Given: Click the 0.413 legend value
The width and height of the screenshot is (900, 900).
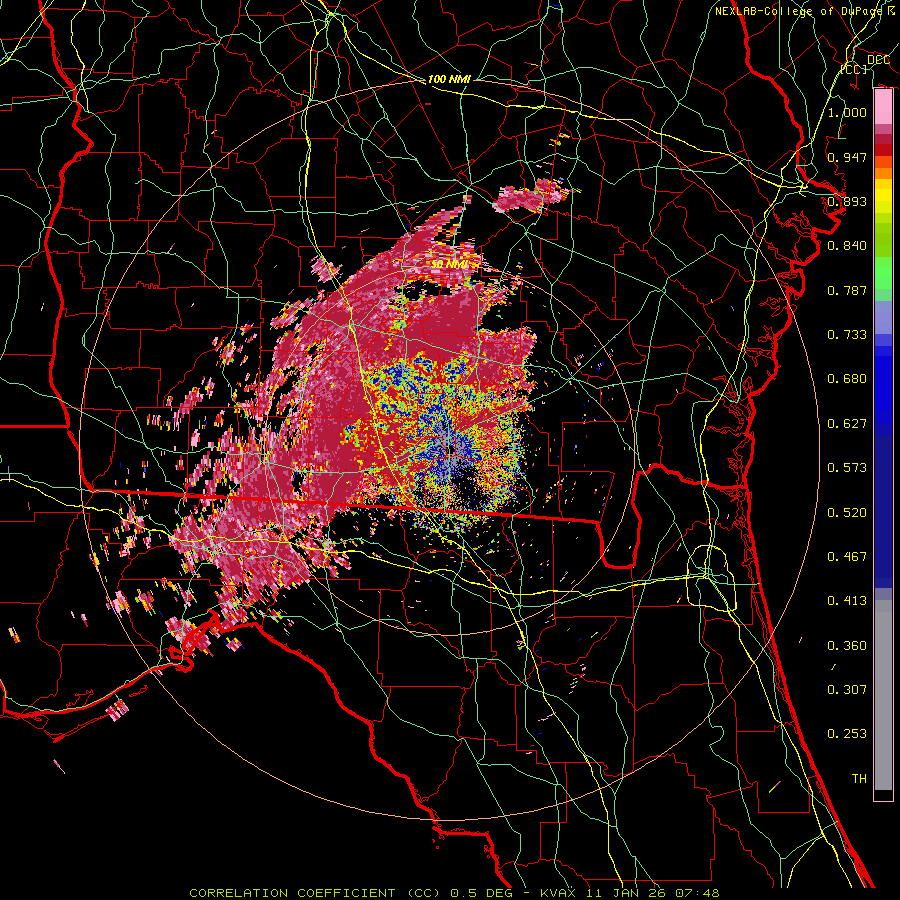Looking at the screenshot, I should pos(847,601).
